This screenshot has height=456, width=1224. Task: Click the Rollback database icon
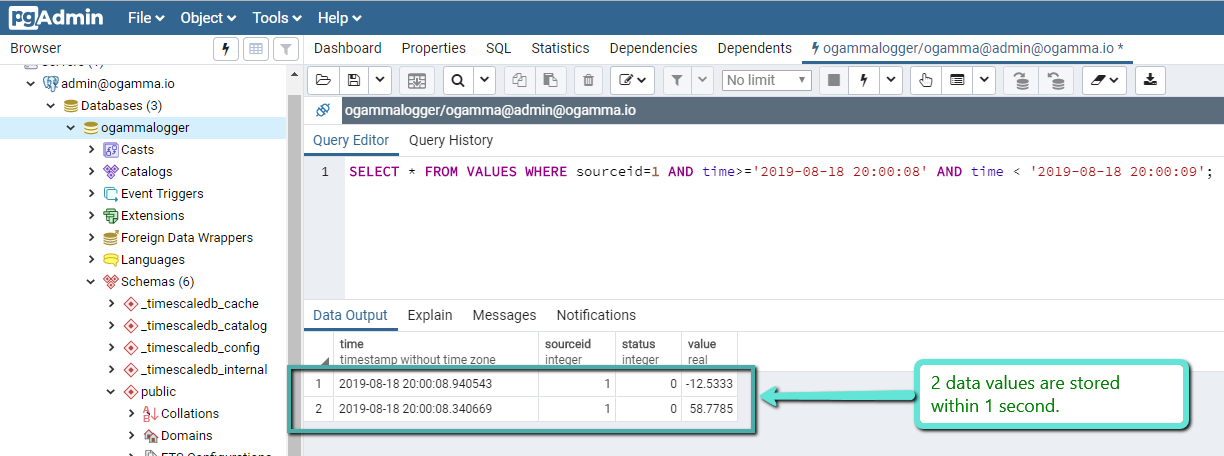click(x=1055, y=80)
